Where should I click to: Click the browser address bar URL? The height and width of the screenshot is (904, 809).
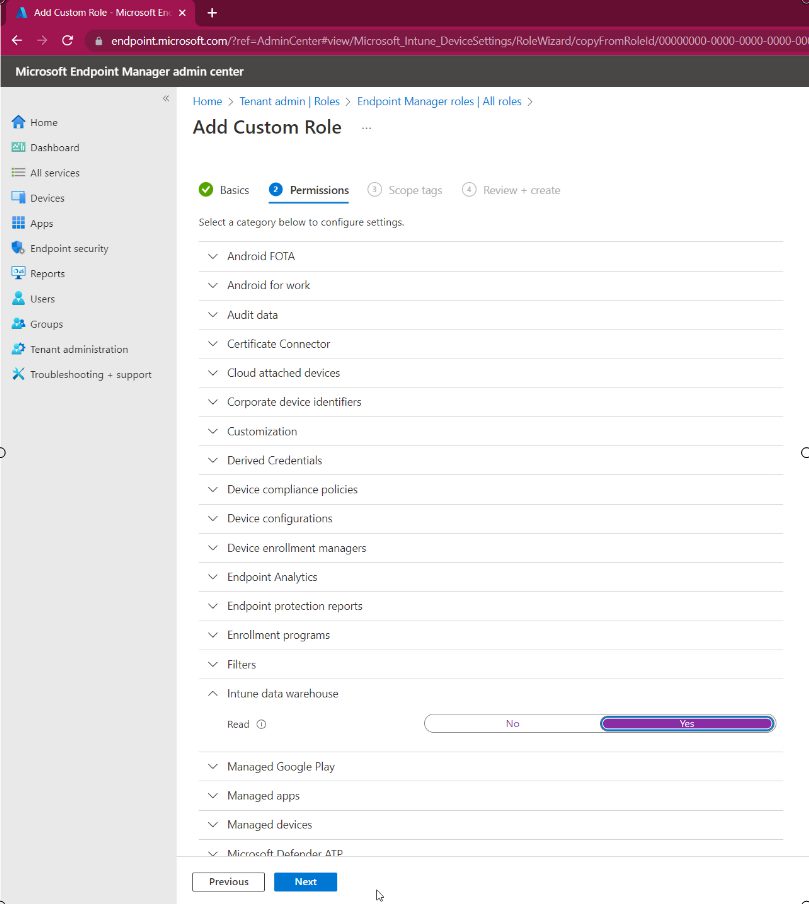[458, 41]
